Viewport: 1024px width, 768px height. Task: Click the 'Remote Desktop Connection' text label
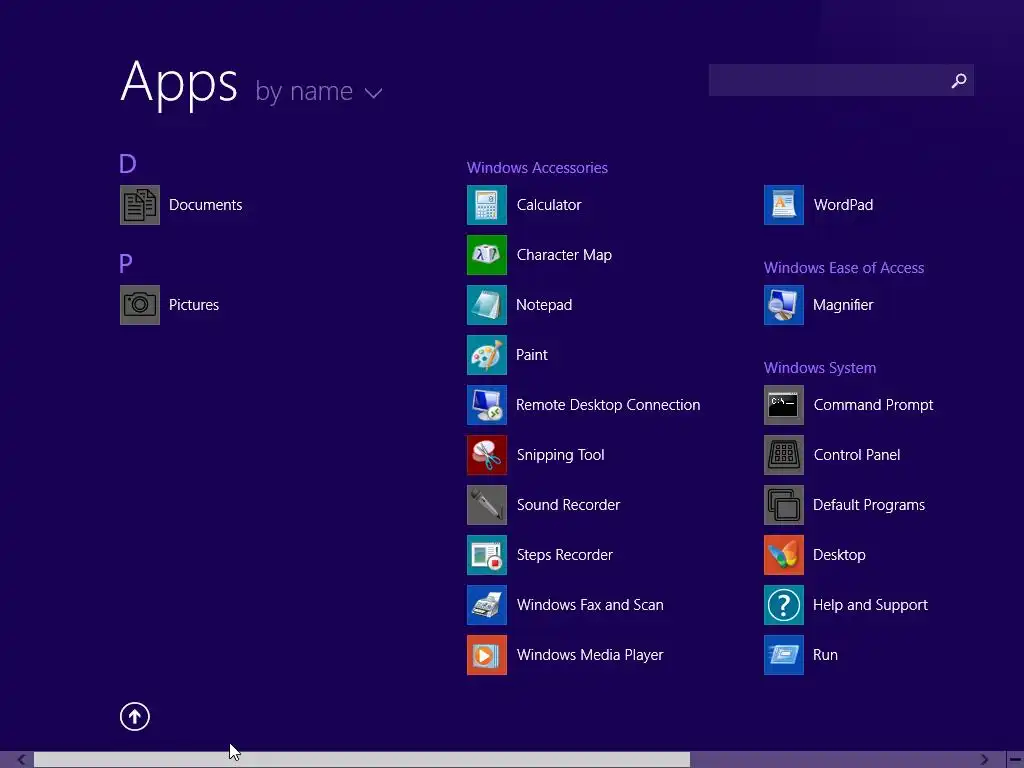pyautogui.click(x=608, y=405)
